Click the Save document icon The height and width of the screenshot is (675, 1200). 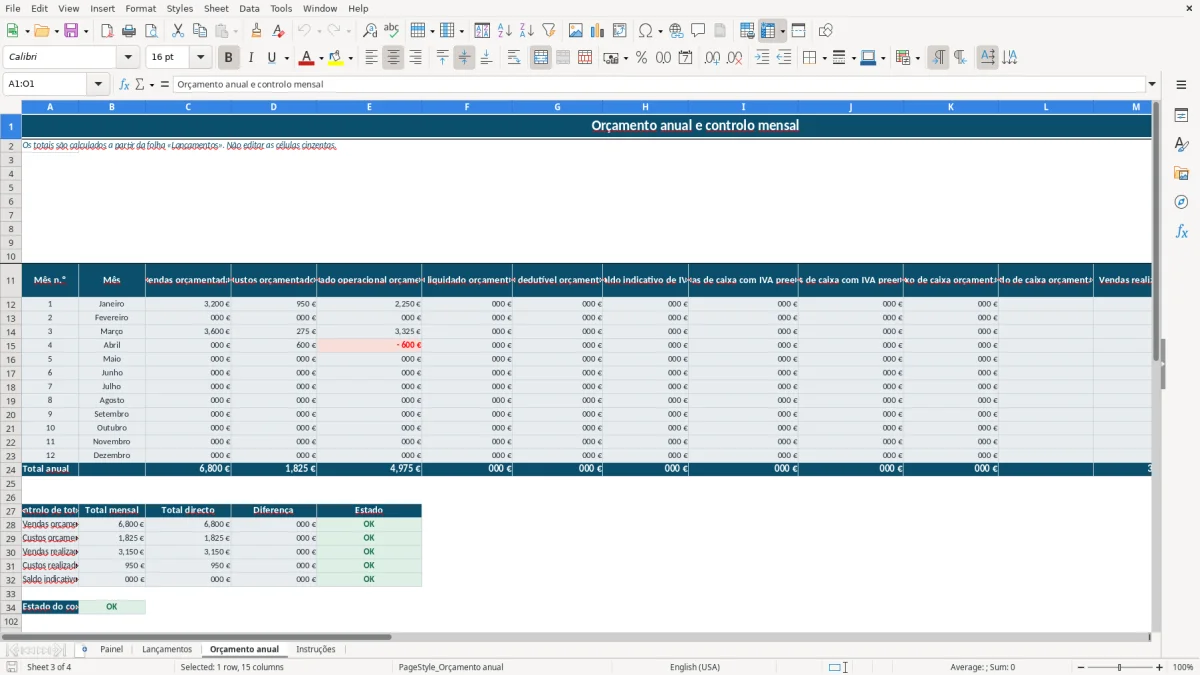coord(71,31)
